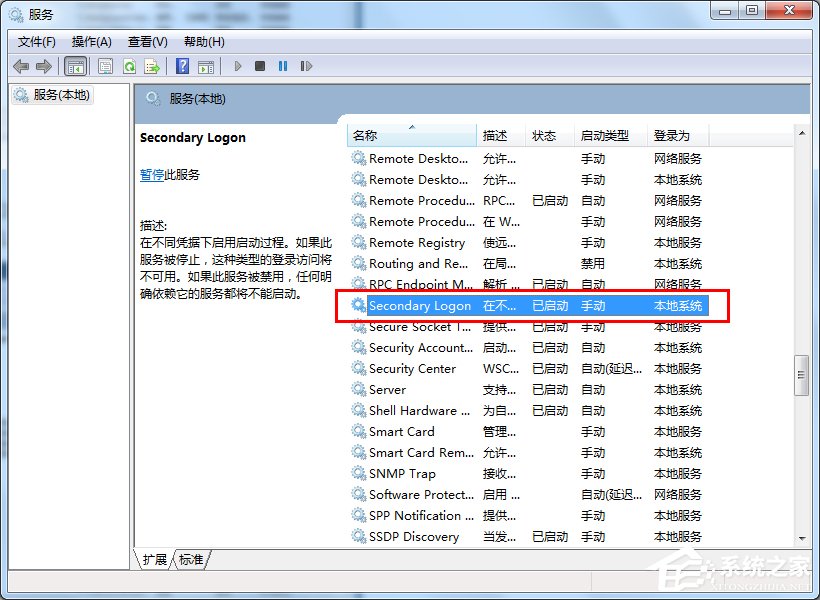Screen dimensions: 820x600
Task: Click the Export List toolbar icon
Action: 152,66
